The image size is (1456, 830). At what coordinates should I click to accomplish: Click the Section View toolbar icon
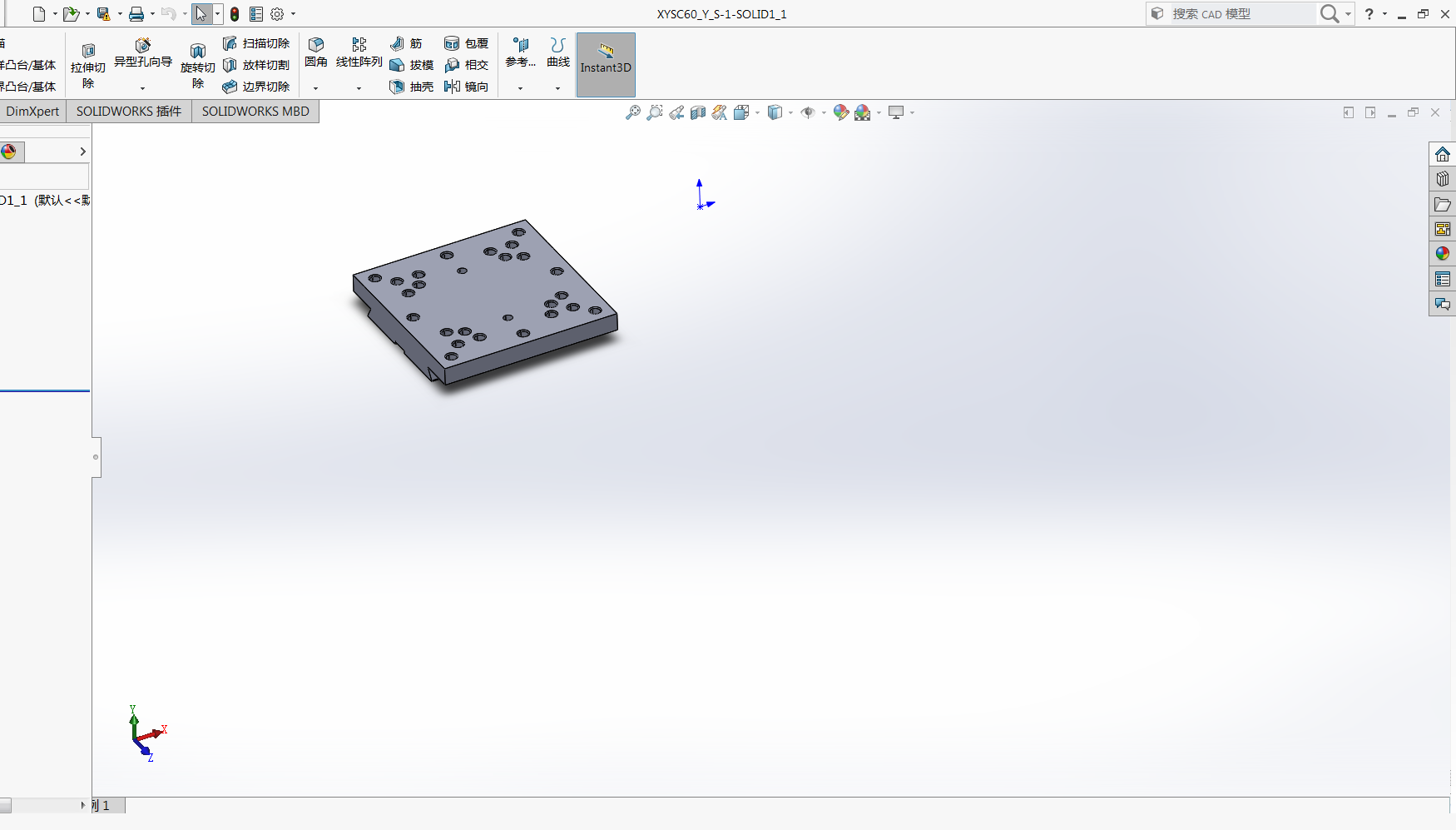pos(698,112)
